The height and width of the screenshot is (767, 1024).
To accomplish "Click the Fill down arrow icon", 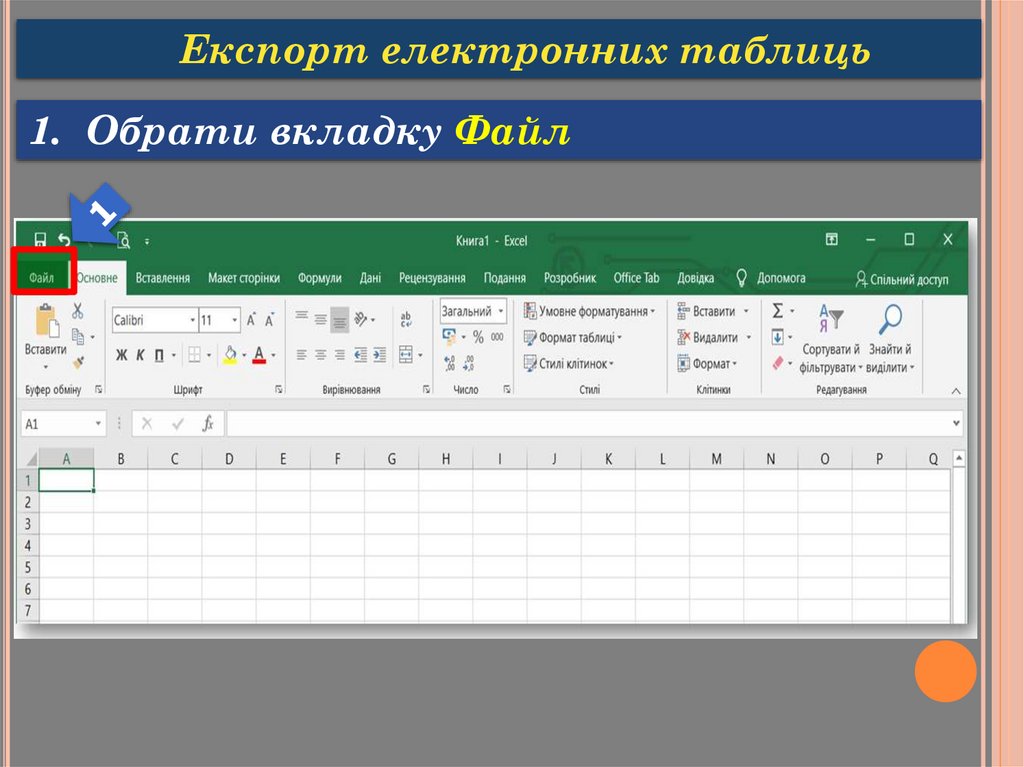I will 778,337.
